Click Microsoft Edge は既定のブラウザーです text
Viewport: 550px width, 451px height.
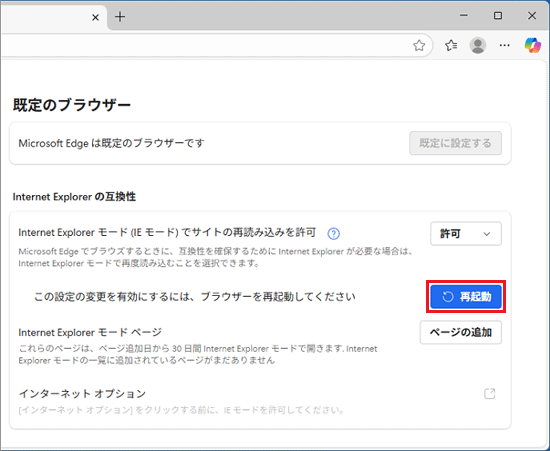111,143
